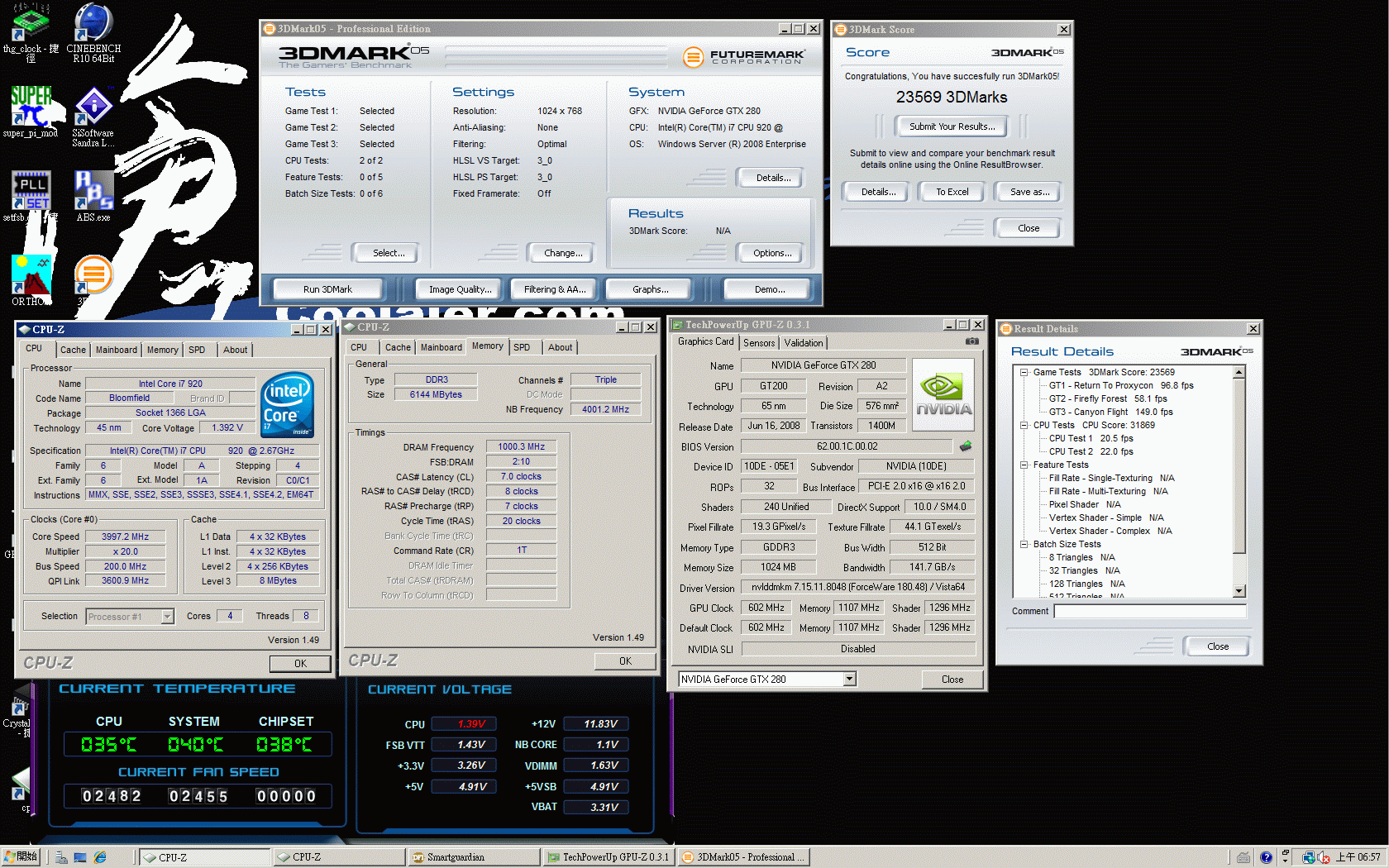Image resolution: width=1389 pixels, height=868 pixels.
Task: Click the Result Details scrollbar down arrow
Action: [1239, 590]
